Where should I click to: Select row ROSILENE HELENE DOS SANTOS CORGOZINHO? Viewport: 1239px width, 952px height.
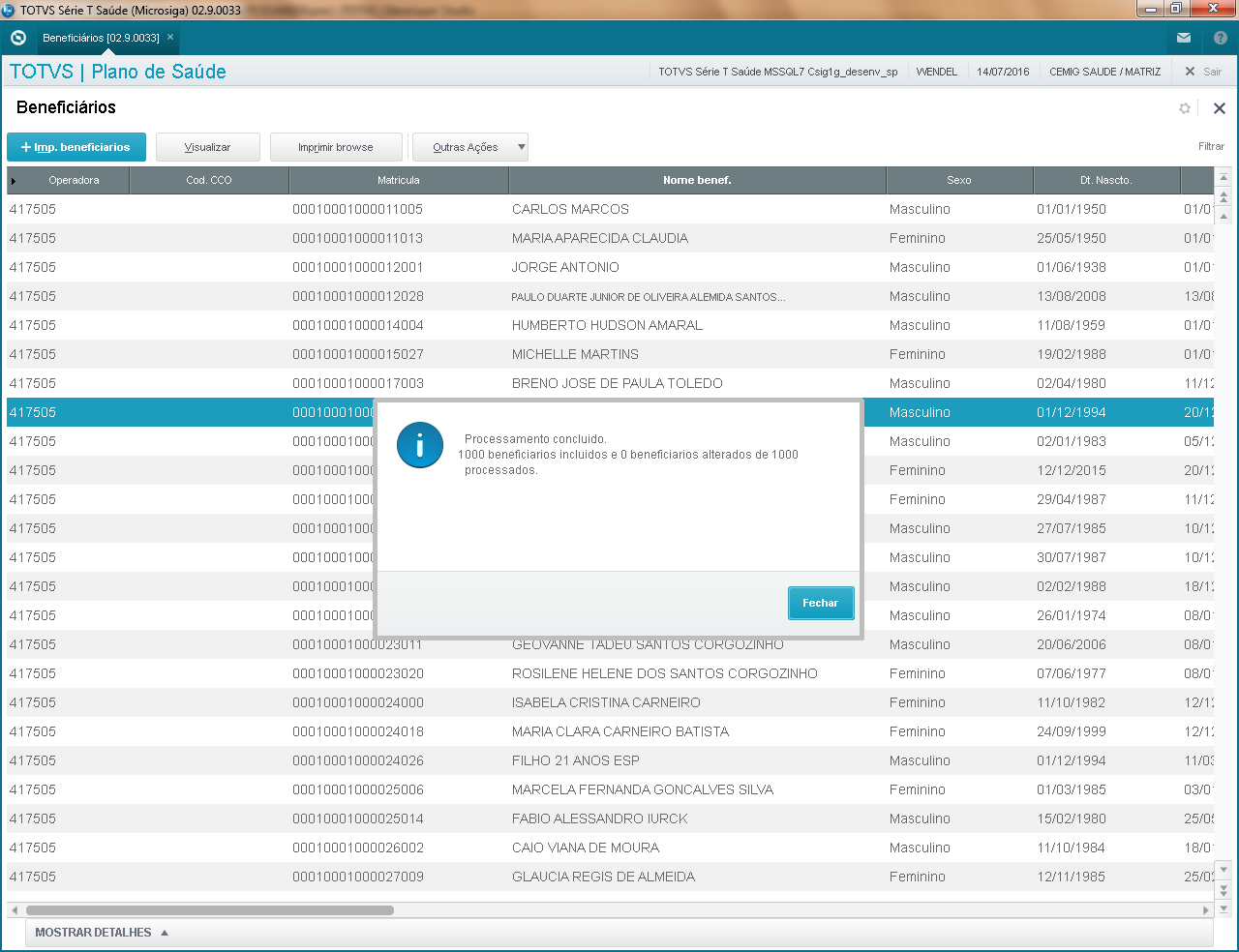pyautogui.click(x=611, y=673)
